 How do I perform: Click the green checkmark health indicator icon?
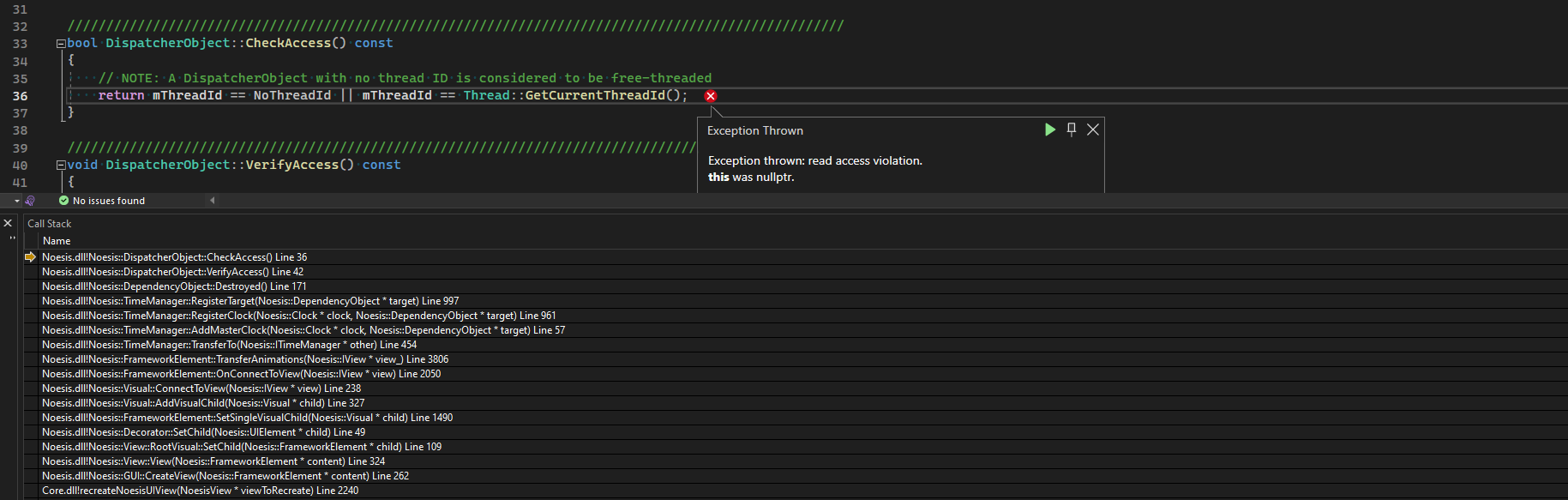(x=63, y=201)
